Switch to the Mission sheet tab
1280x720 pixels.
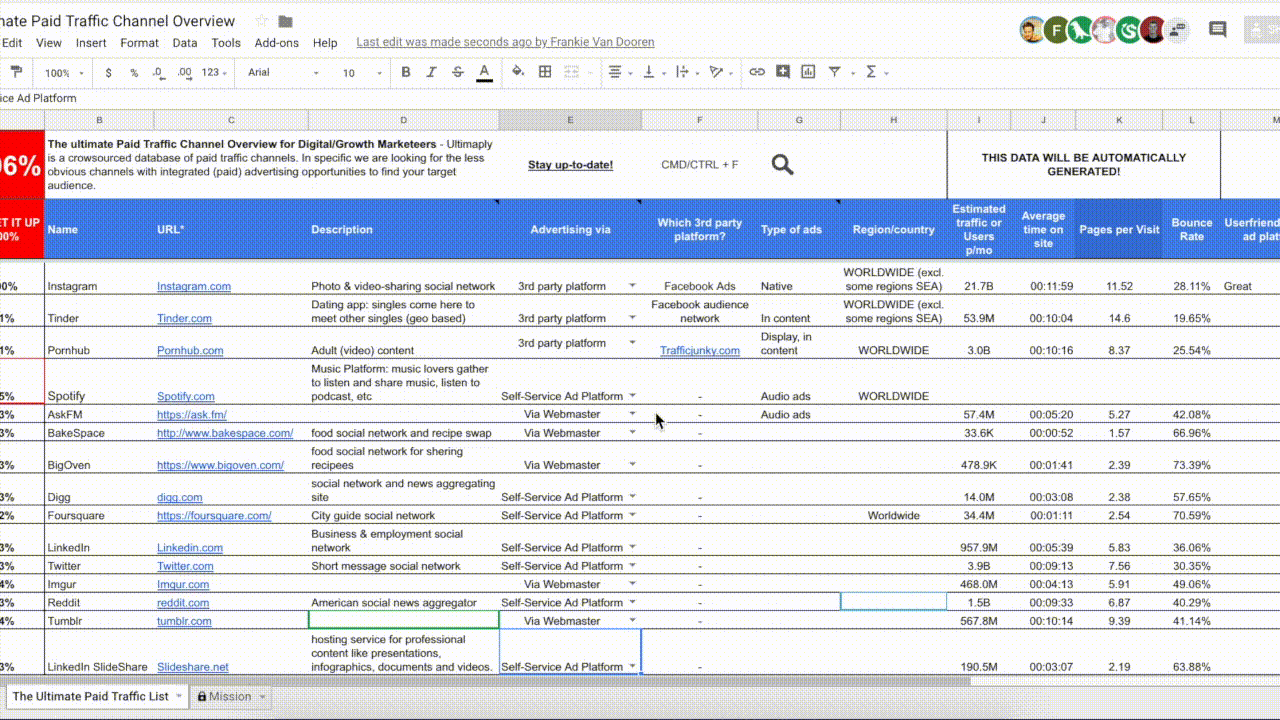pyautogui.click(x=231, y=697)
